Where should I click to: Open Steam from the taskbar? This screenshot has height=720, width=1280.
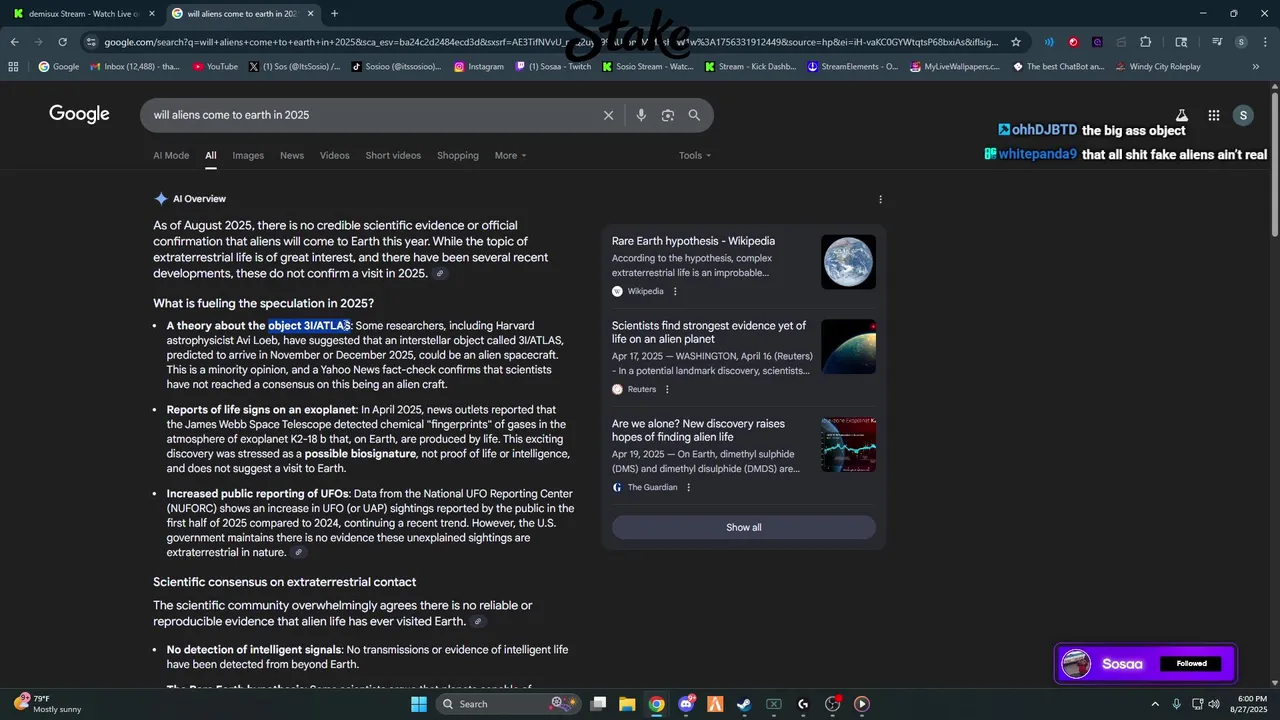(744, 704)
